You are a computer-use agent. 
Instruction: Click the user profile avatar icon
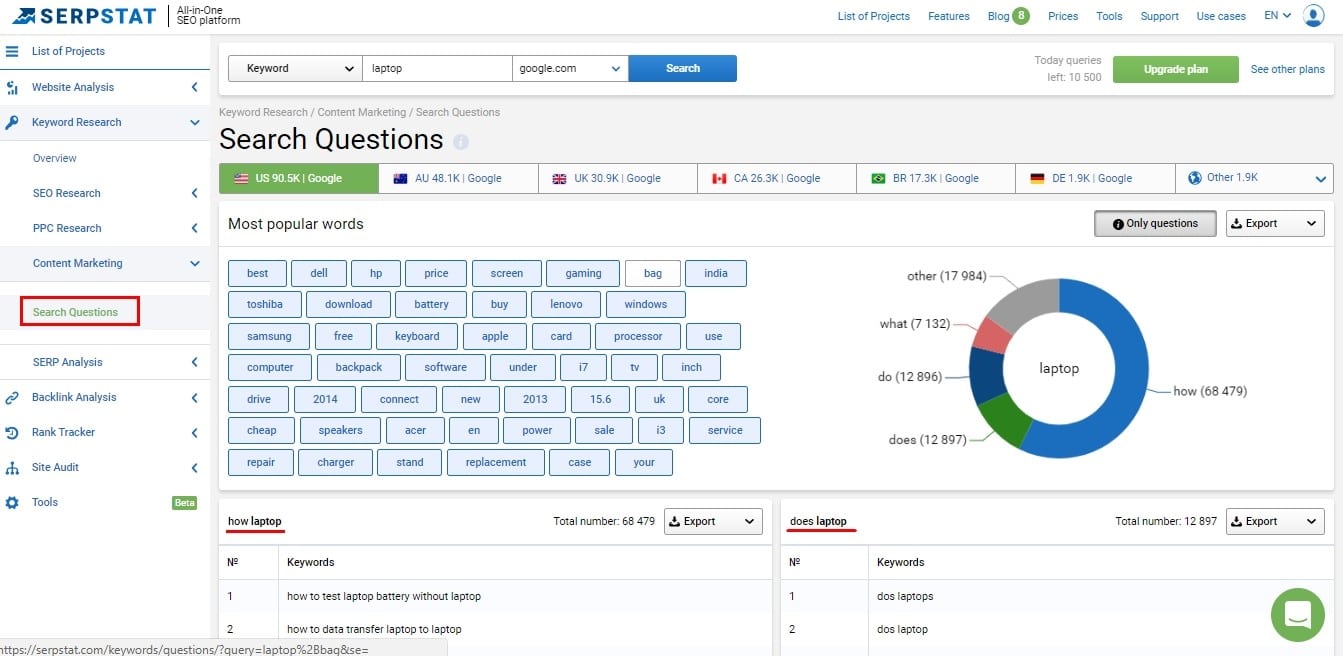point(1313,16)
